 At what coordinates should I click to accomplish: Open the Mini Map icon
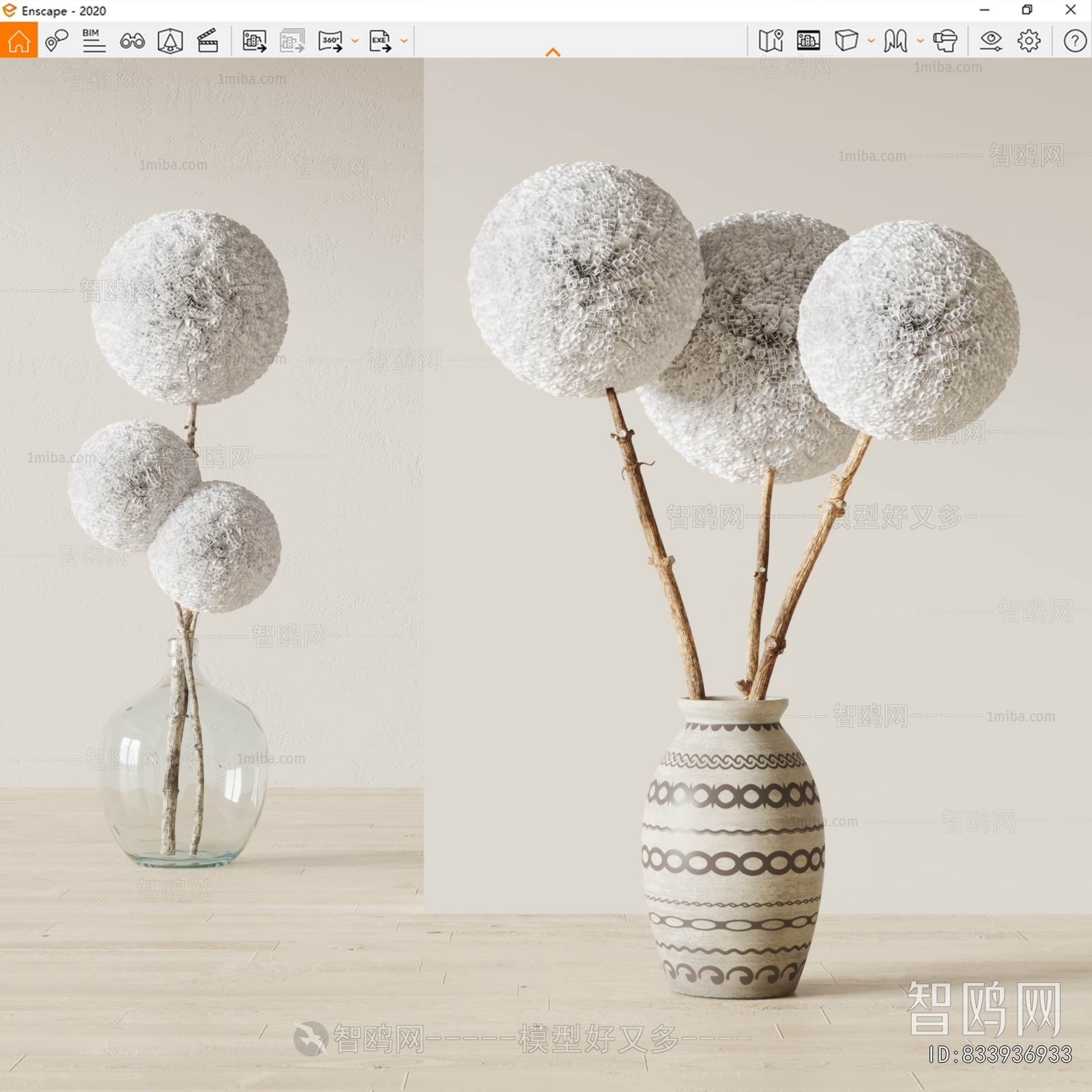coord(771,41)
